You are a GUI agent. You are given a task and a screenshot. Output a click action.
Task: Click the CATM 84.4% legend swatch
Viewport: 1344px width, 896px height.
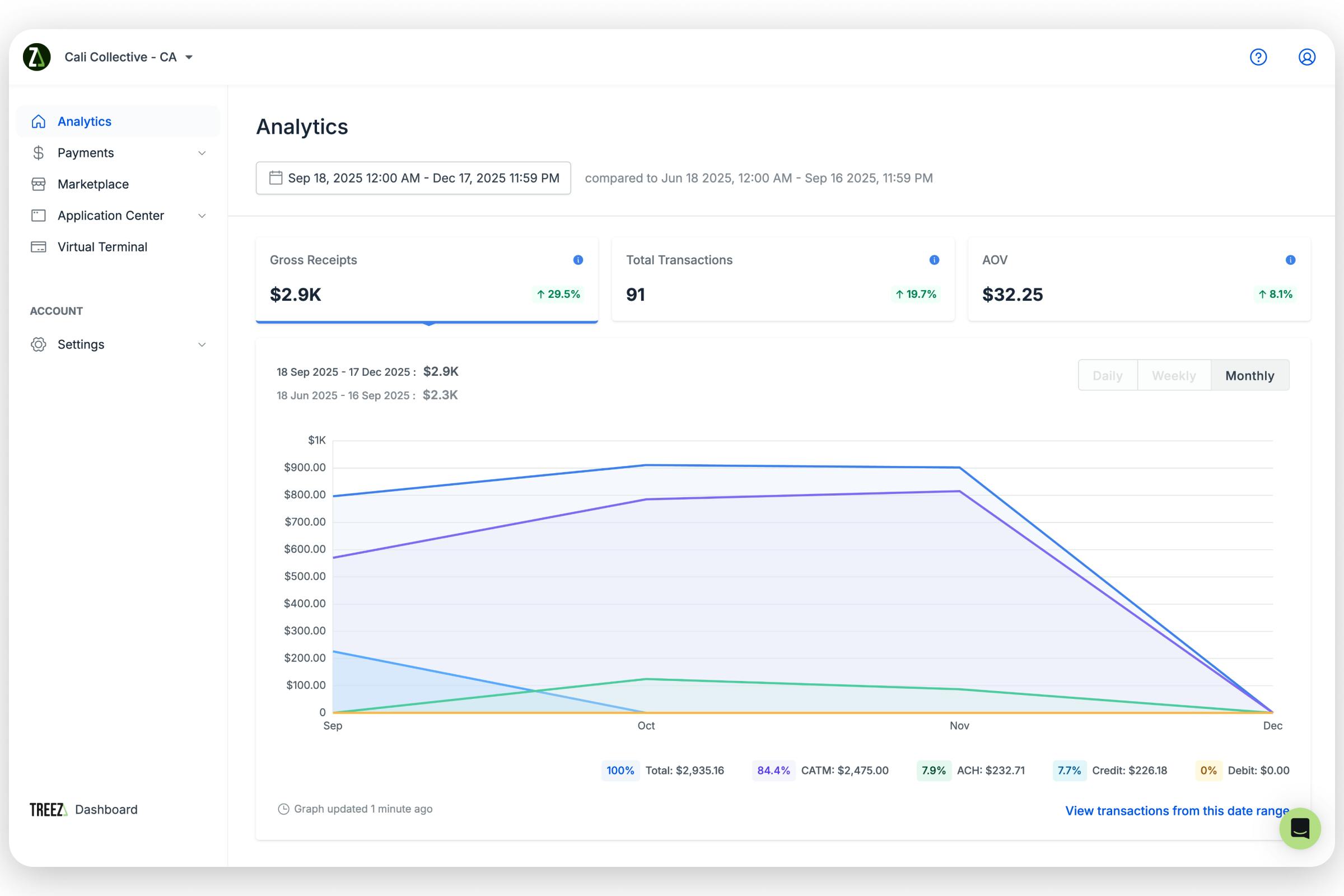[x=773, y=771]
